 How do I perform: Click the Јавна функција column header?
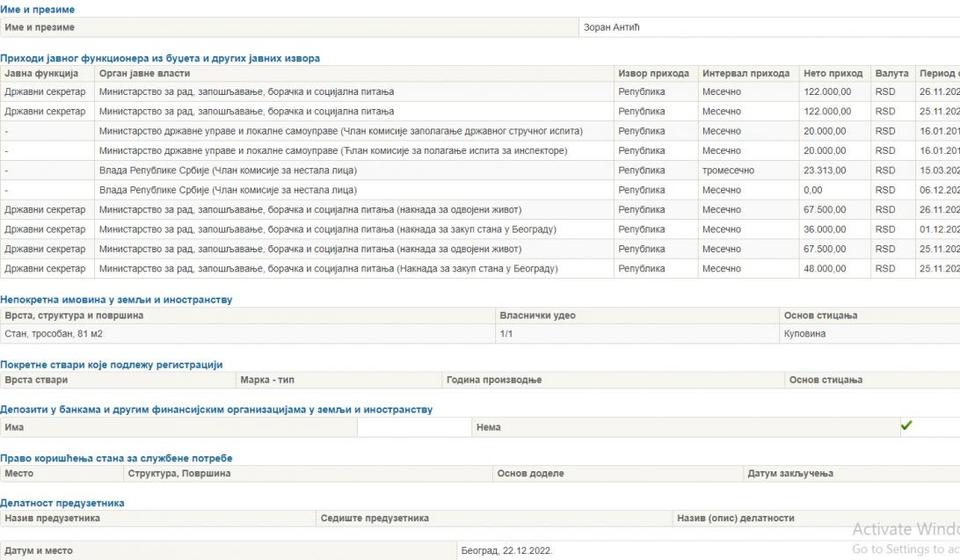coord(41,74)
